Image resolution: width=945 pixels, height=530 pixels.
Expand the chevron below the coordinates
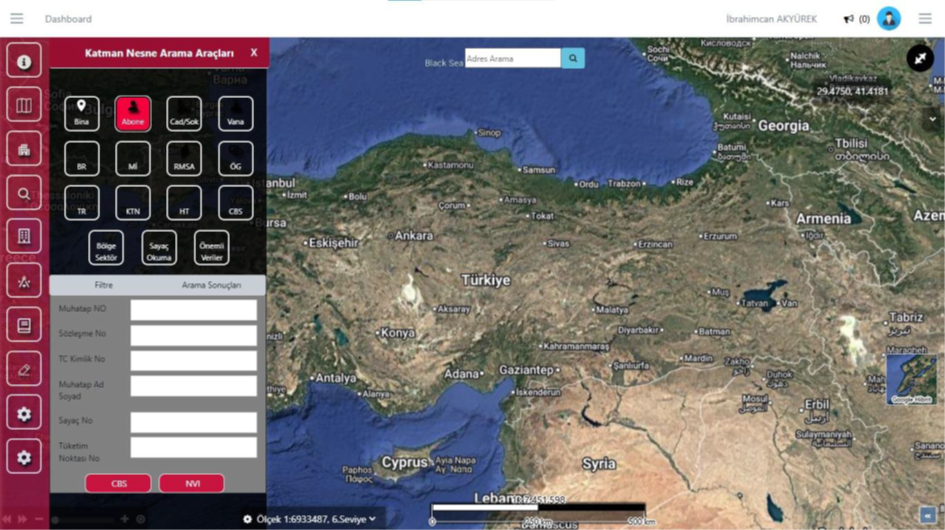(x=932, y=119)
